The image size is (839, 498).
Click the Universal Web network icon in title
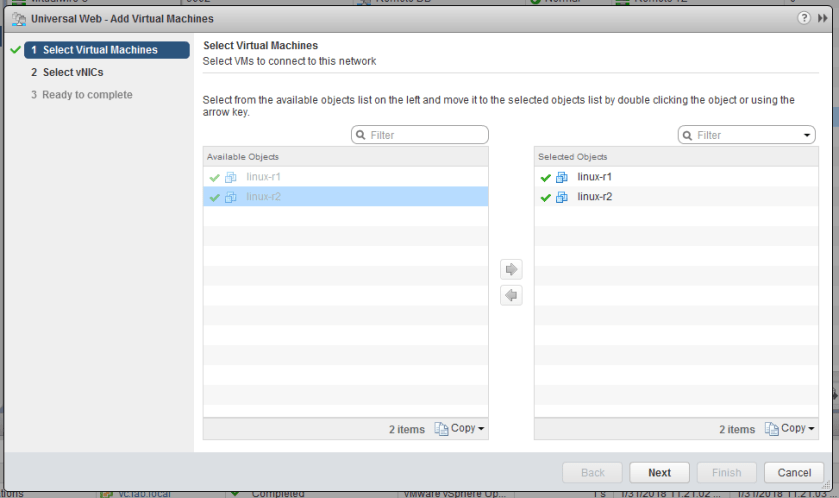[18, 19]
